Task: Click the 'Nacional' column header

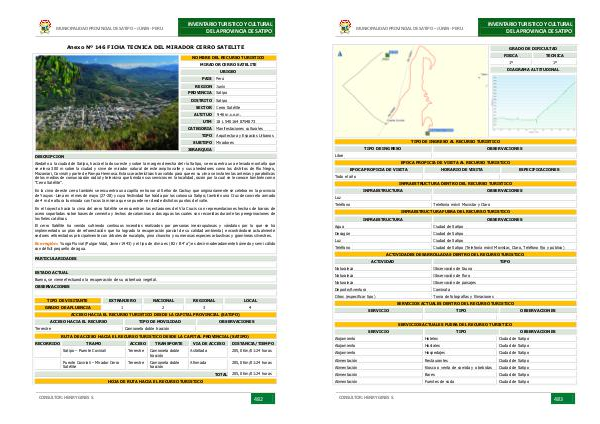Action: (163, 300)
